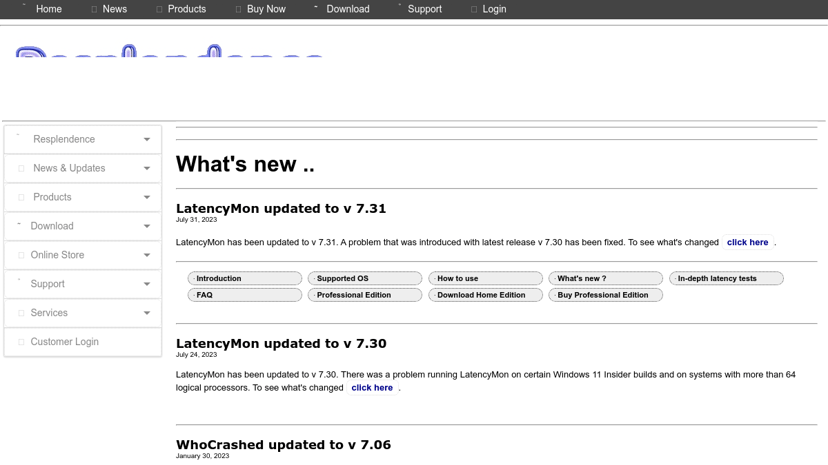828x465 pixels.
Task: Open the Professional Edition button
Action: pyautogui.click(x=365, y=295)
